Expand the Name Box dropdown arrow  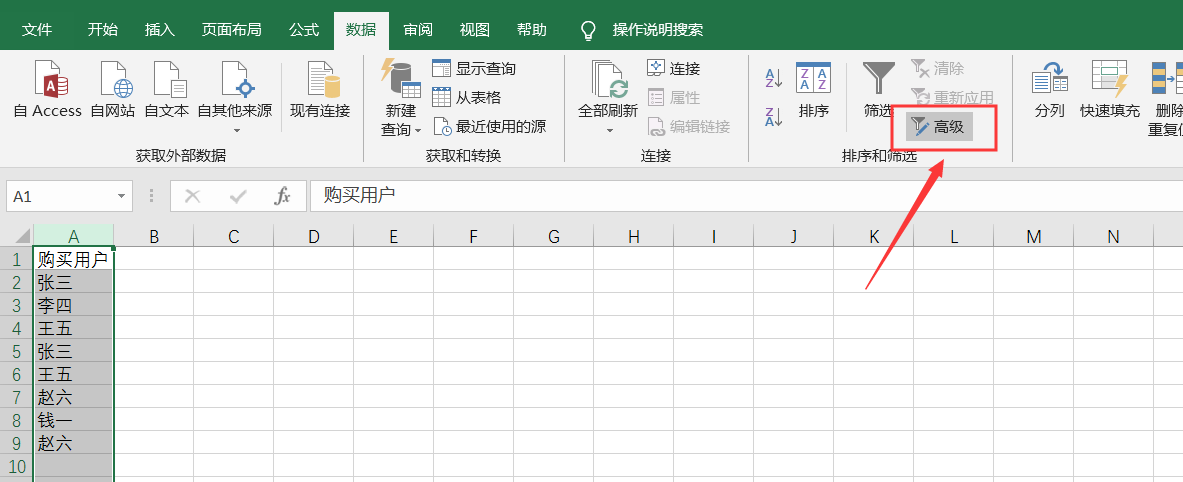coord(122,197)
